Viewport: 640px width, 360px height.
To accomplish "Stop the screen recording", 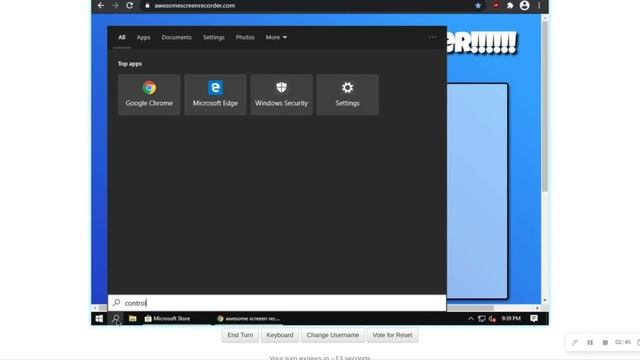I will (605, 342).
